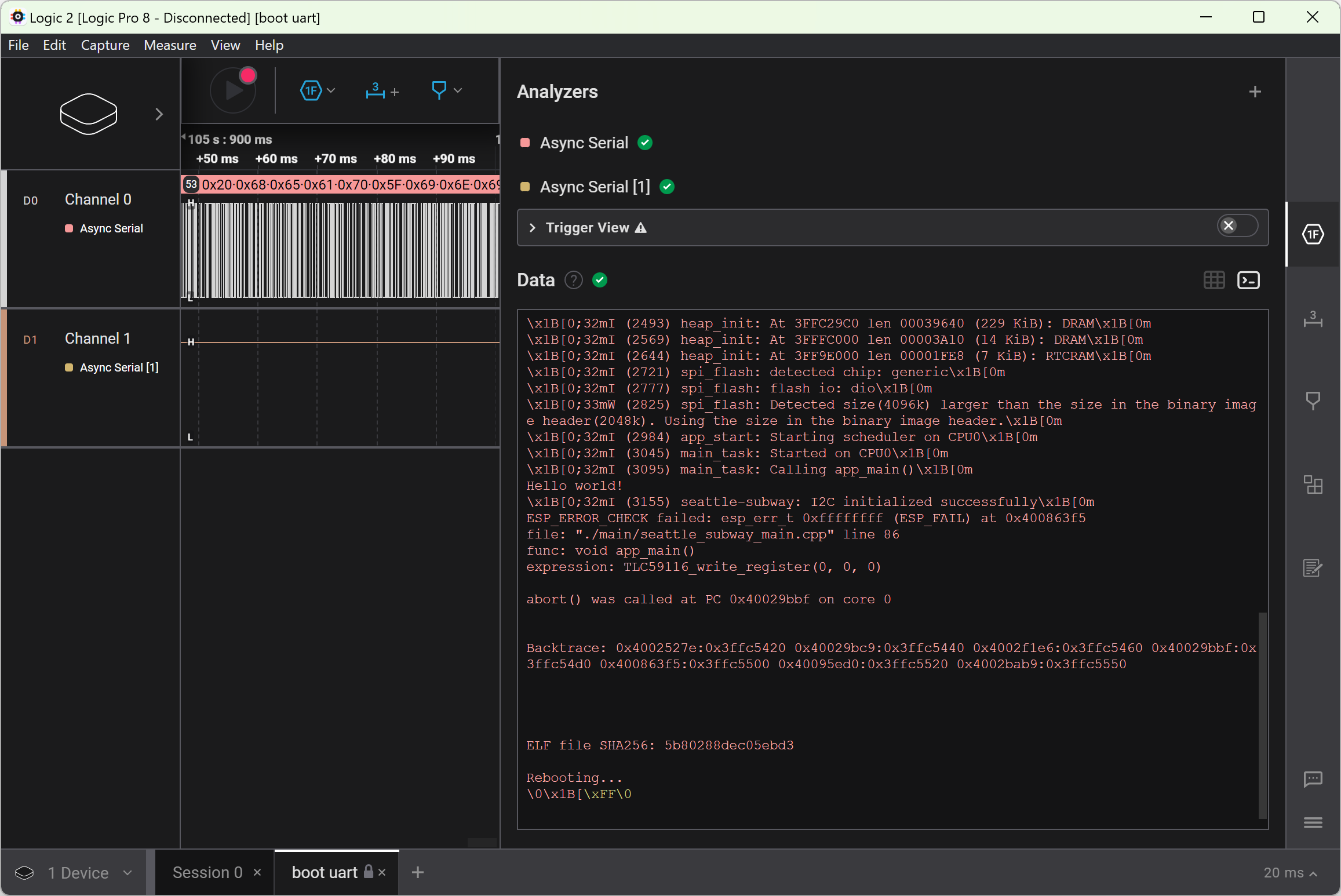Open the View menu
Screen dimensions: 1341x896
click(x=225, y=45)
